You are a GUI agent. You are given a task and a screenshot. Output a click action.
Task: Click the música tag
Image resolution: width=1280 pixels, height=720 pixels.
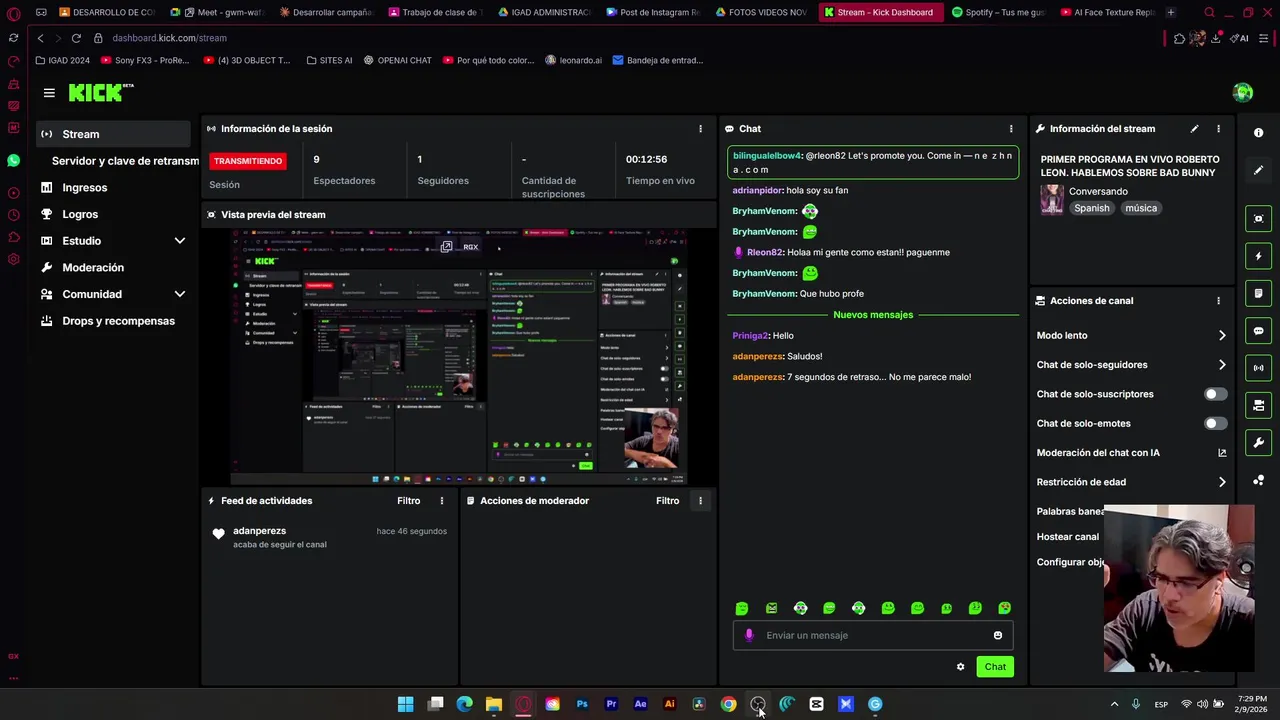(x=1140, y=208)
